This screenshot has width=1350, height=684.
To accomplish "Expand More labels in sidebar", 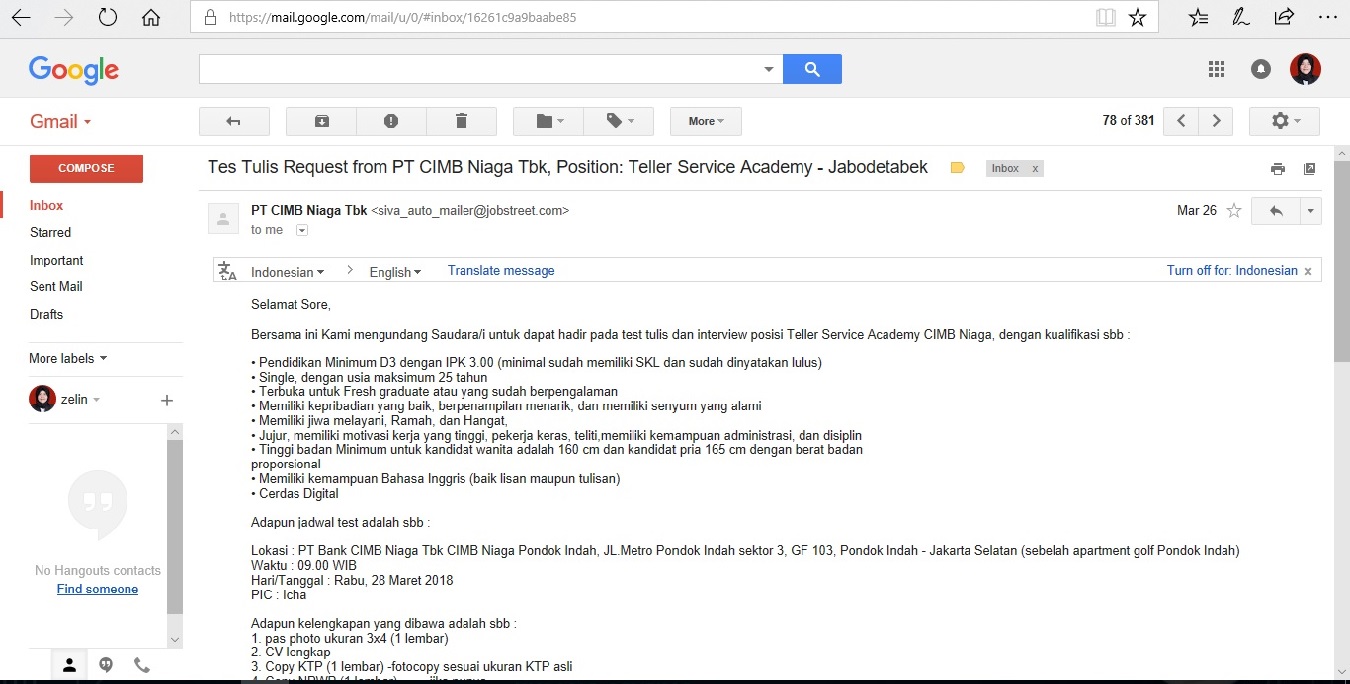I will tap(68, 358).
